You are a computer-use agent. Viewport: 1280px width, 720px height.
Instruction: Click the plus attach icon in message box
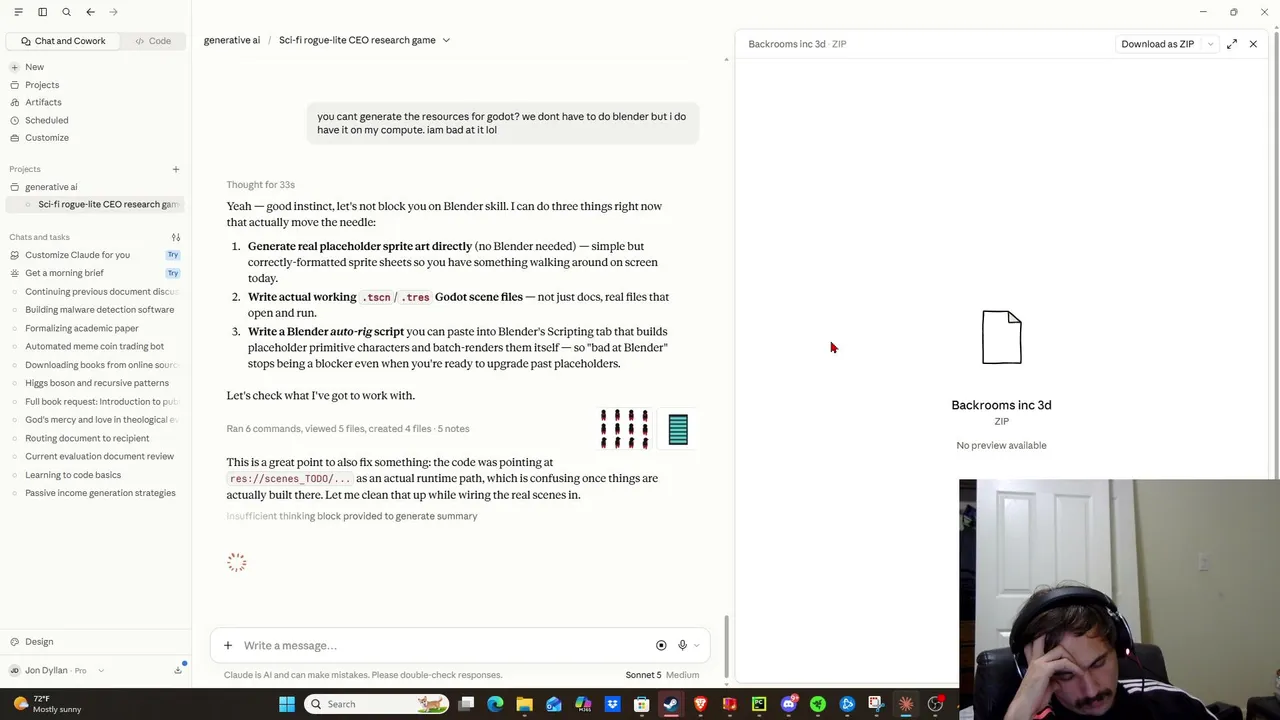228,646
